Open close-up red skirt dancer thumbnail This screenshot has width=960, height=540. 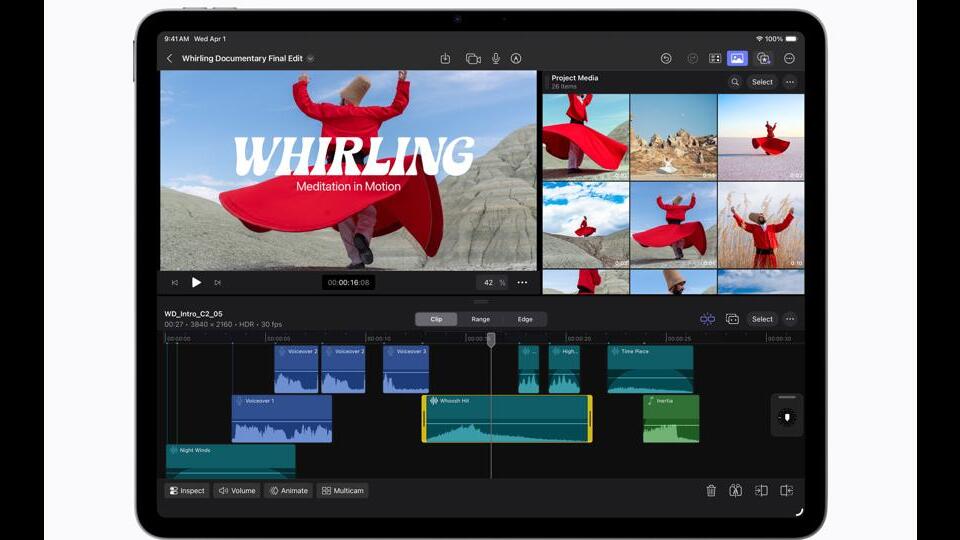586,137
